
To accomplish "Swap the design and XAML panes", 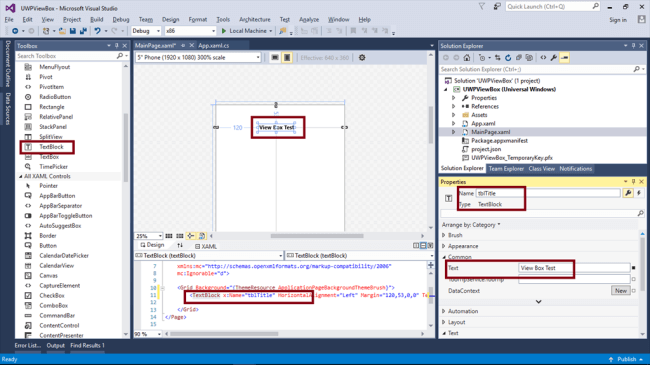I will (x=180, y=246).
